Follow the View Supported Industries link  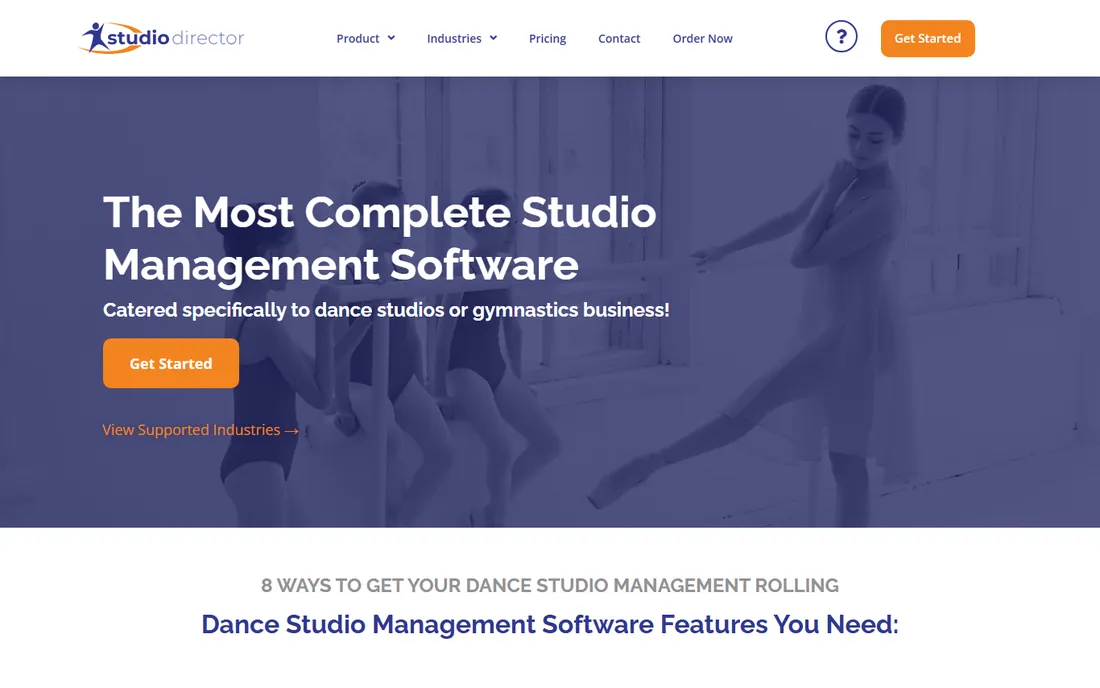[x=201, y=430]
